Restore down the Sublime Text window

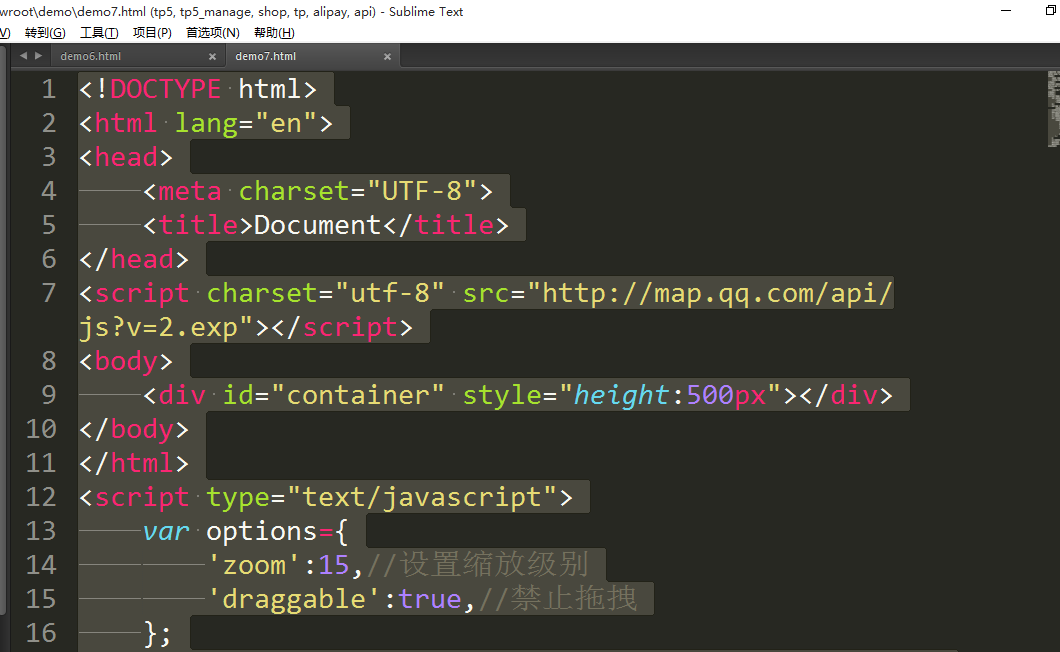pyautogui.click(x=1035, y=10)
